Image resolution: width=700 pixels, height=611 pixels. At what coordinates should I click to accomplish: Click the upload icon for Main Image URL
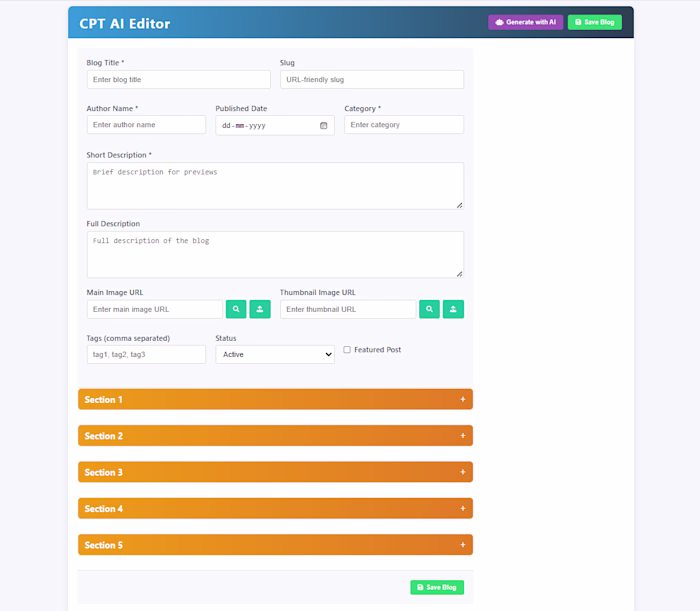pyautogui.click(x=260, y=309)
